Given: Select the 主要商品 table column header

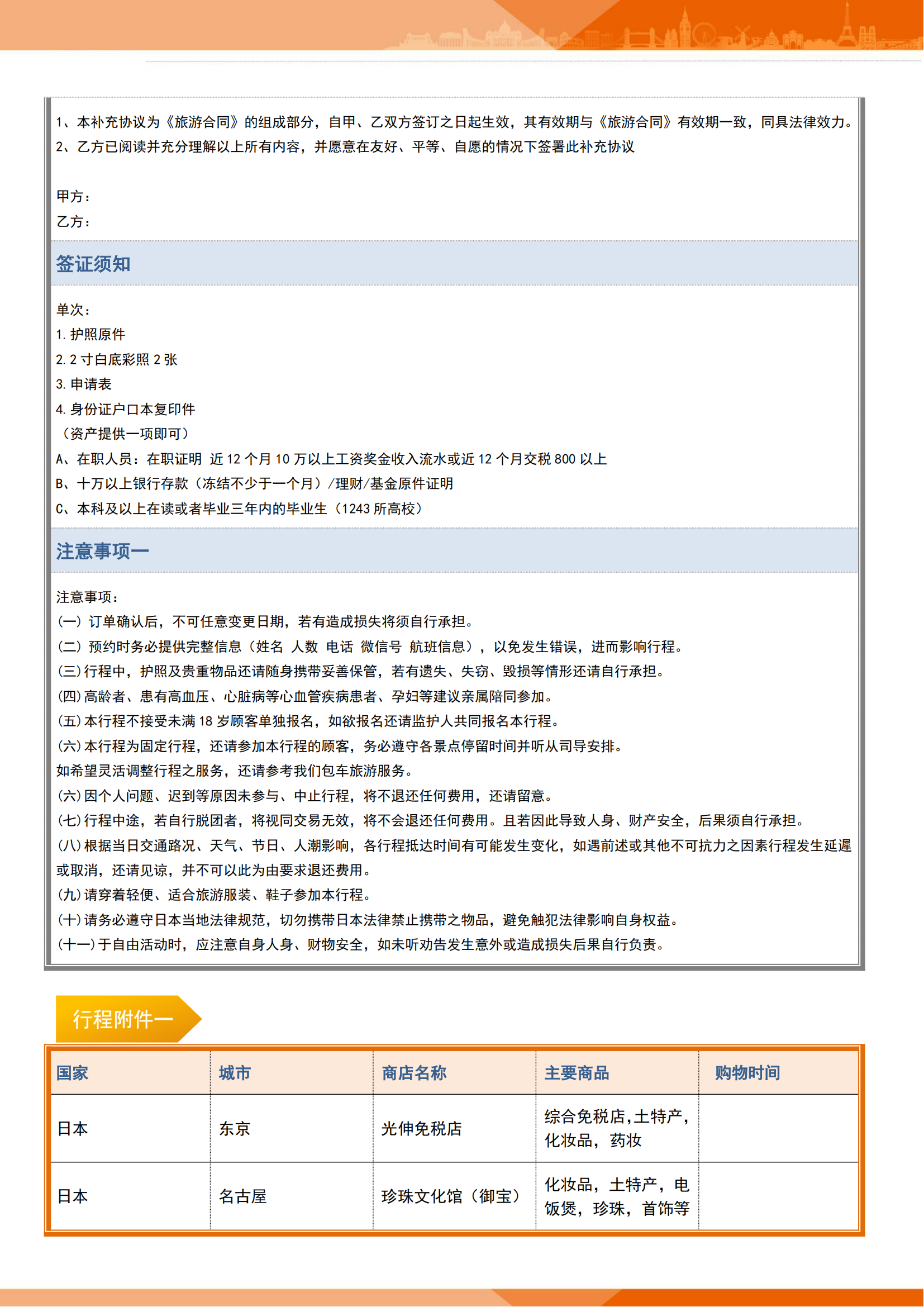Looking at the screenshot, I should (x=577, y=1073).
